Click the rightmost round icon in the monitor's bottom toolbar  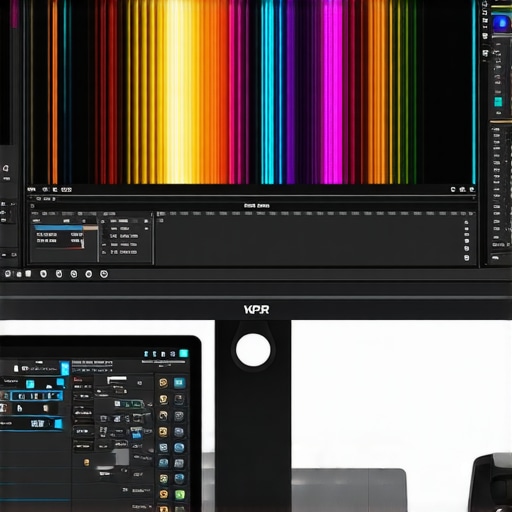pyautogui.click(x=104, y=274)
